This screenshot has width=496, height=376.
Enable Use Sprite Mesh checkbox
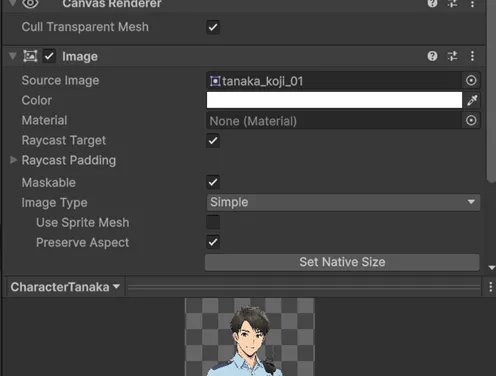point(213,222)
